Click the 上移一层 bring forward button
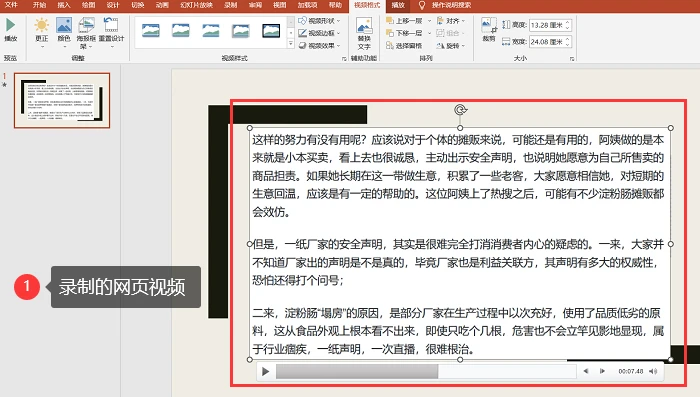The width and height of the screenshot is (700, 397). pos(404,21)
